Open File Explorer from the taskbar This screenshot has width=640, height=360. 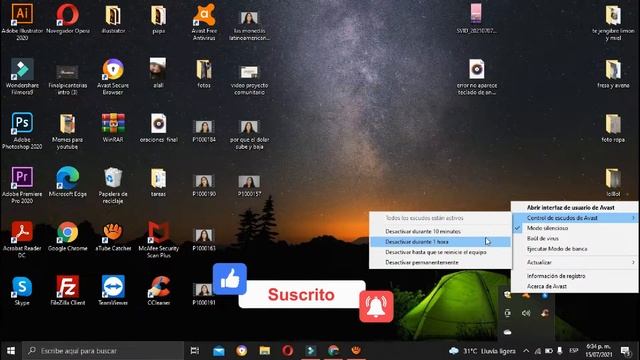[x=264, y=351]
